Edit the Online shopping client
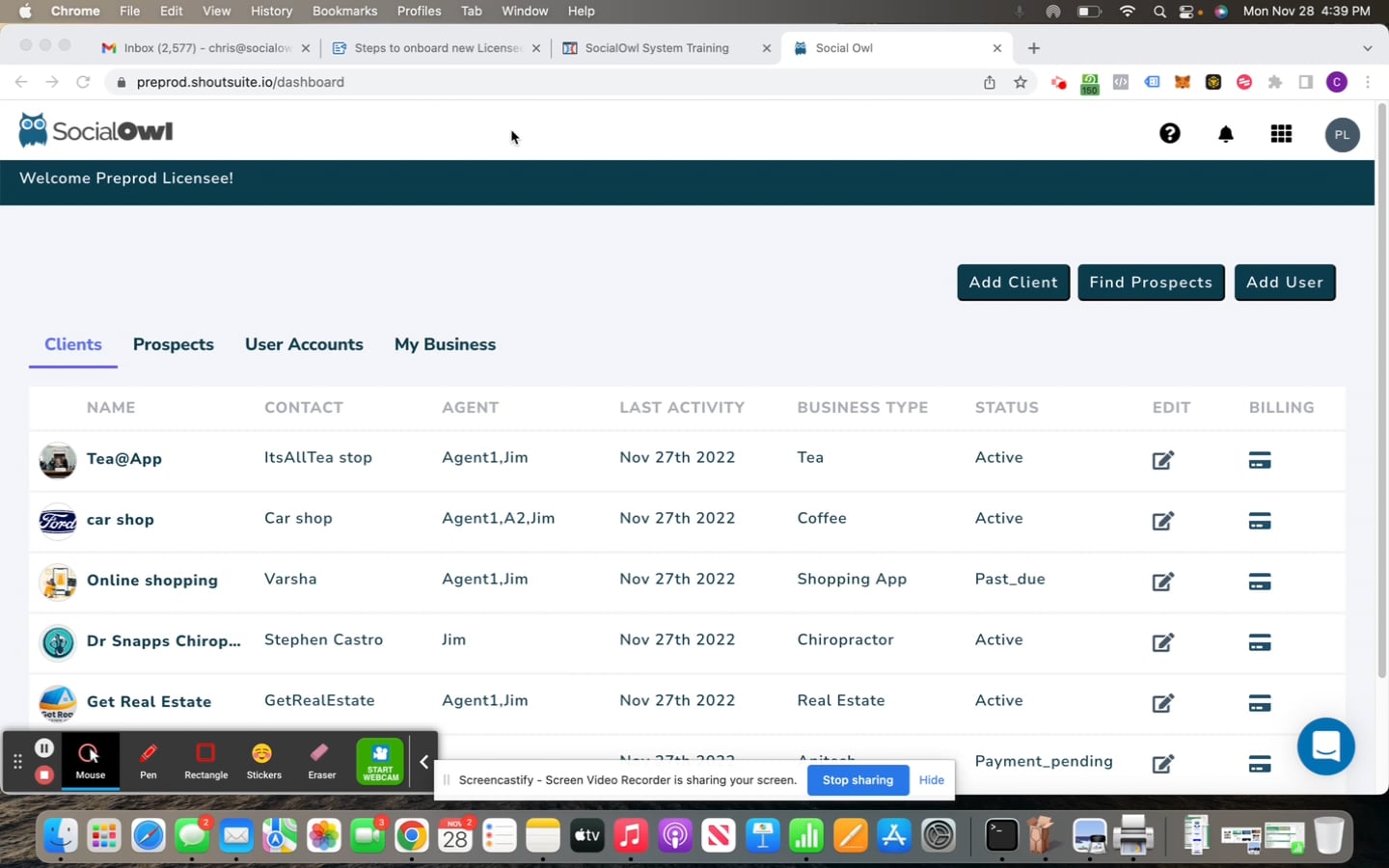This screenshot has height=868, width=1389. point(1163,582)
